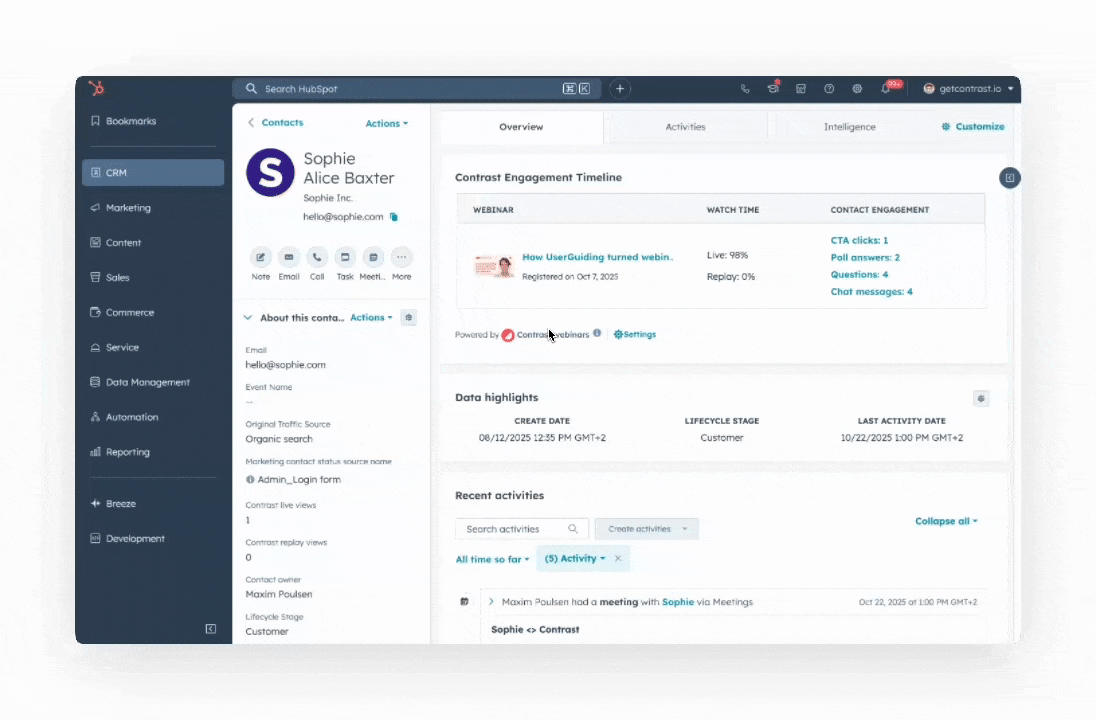Copy Sophie's email with the clipboard icon
The image size is (1096, 720).
click(x=392, y=216)
